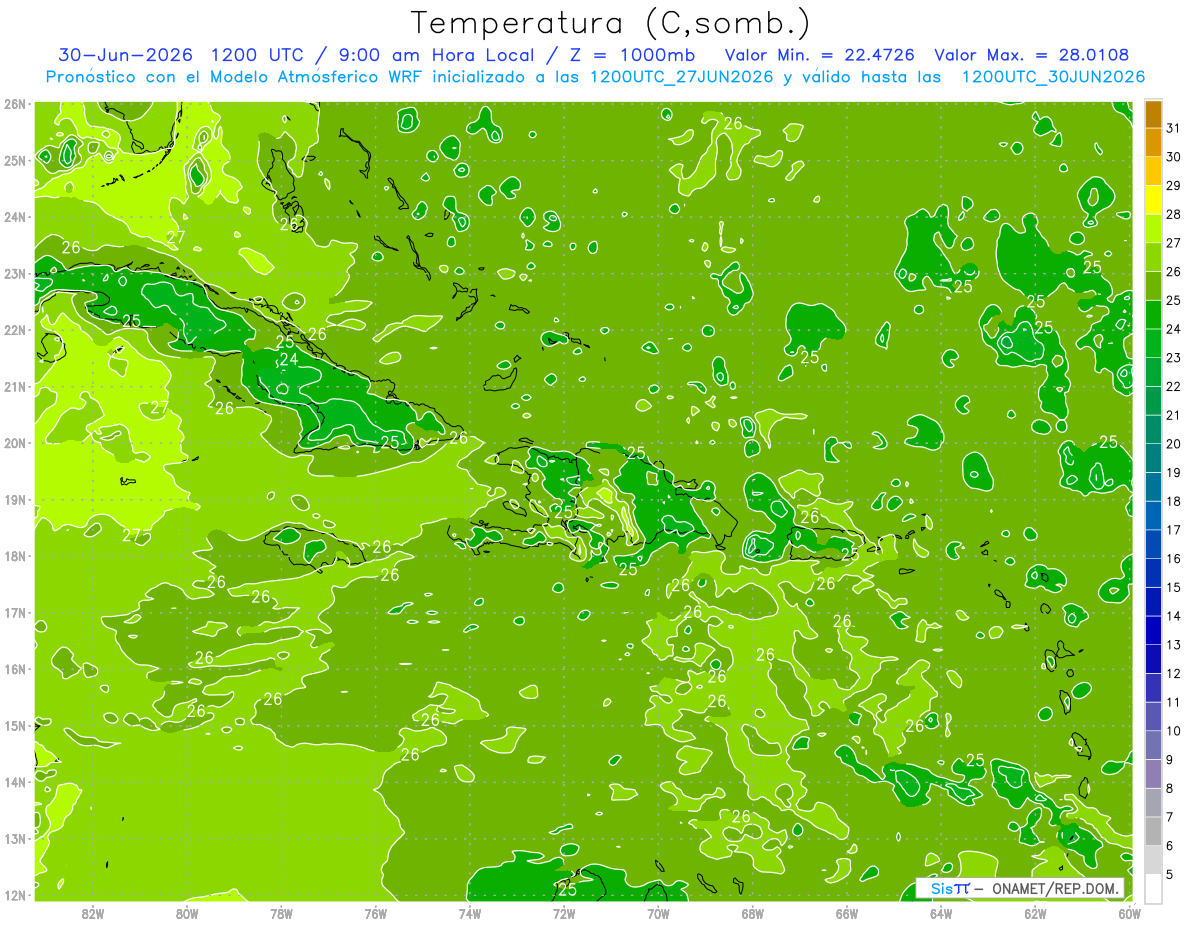
Task: Click the 64W longitude axis label
Action: pyautogui.click(x=941, y=913)
